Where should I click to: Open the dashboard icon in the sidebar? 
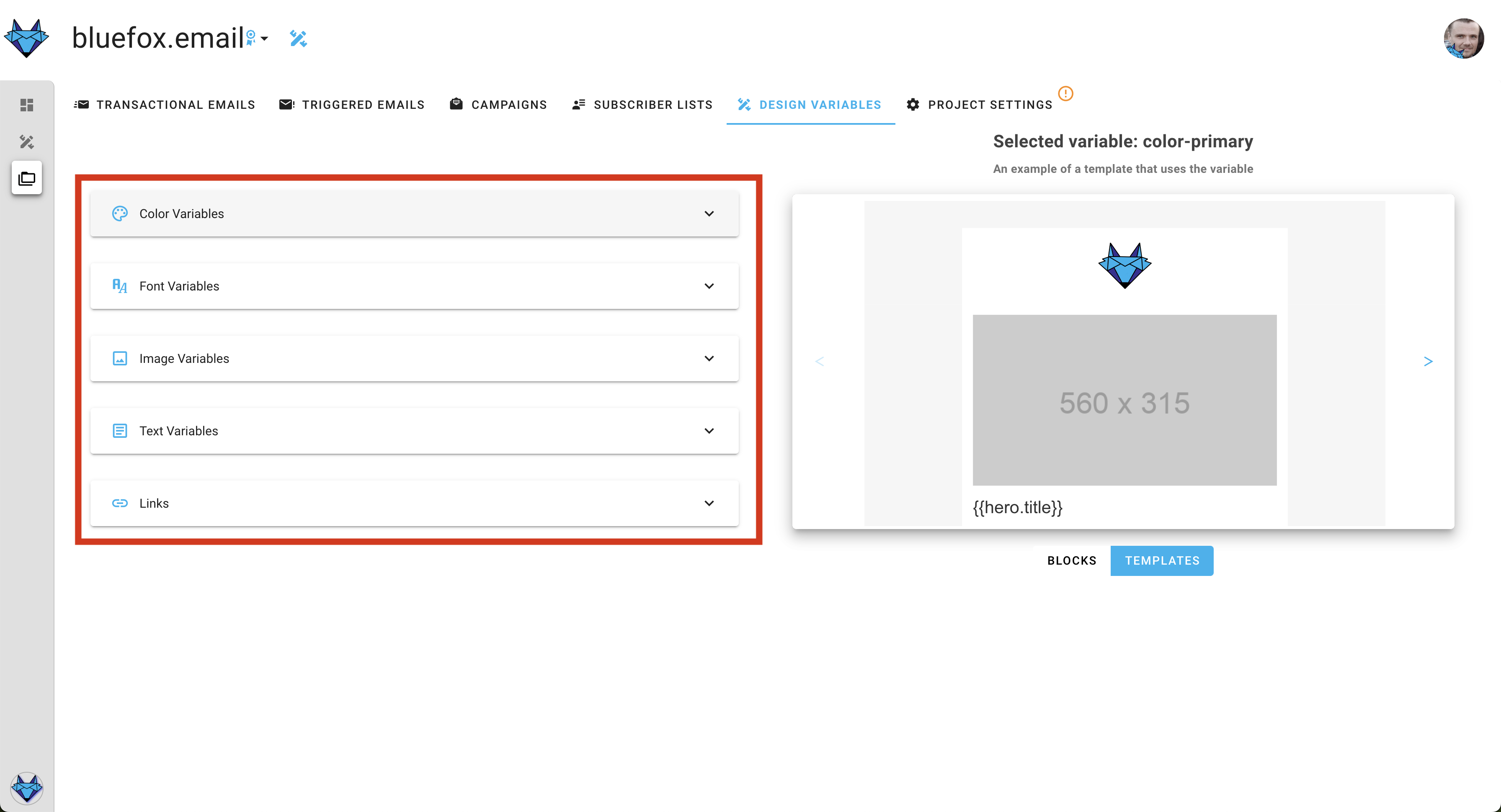[27, 105]
